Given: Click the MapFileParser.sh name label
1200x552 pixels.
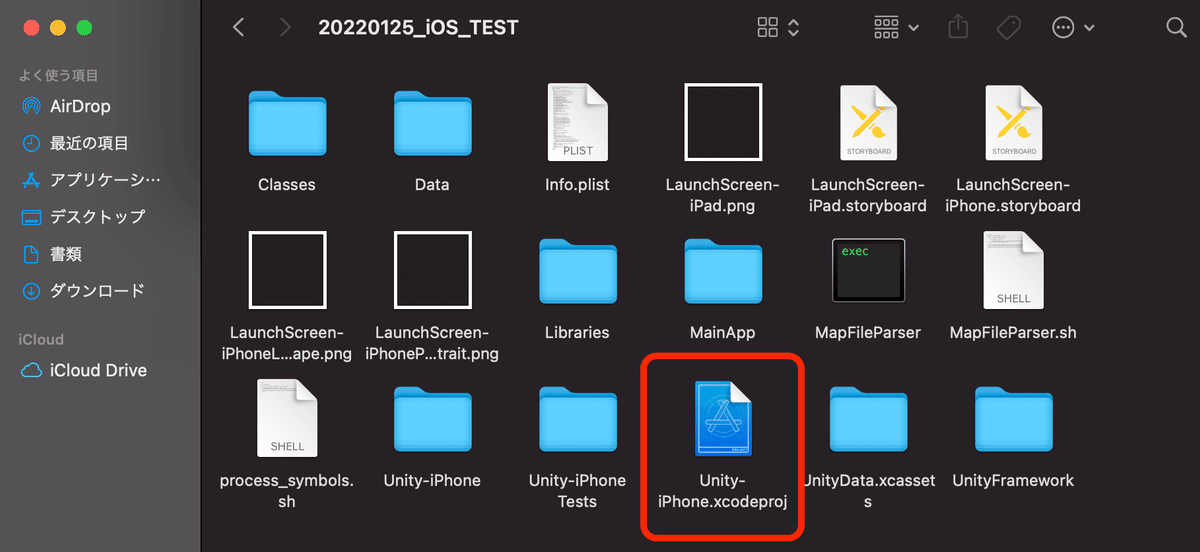Looking at the screenshot, I should 1013,332.
